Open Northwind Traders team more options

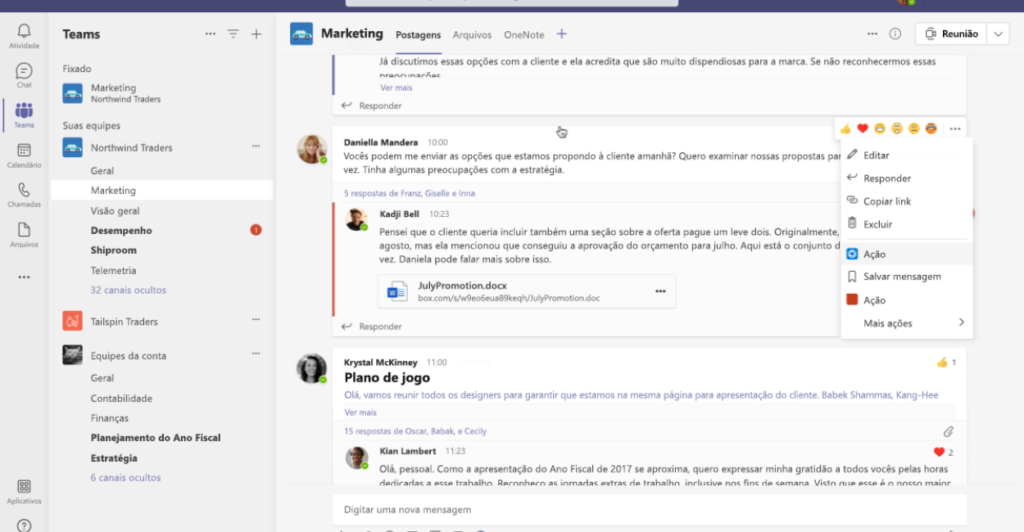pos(256,146)
